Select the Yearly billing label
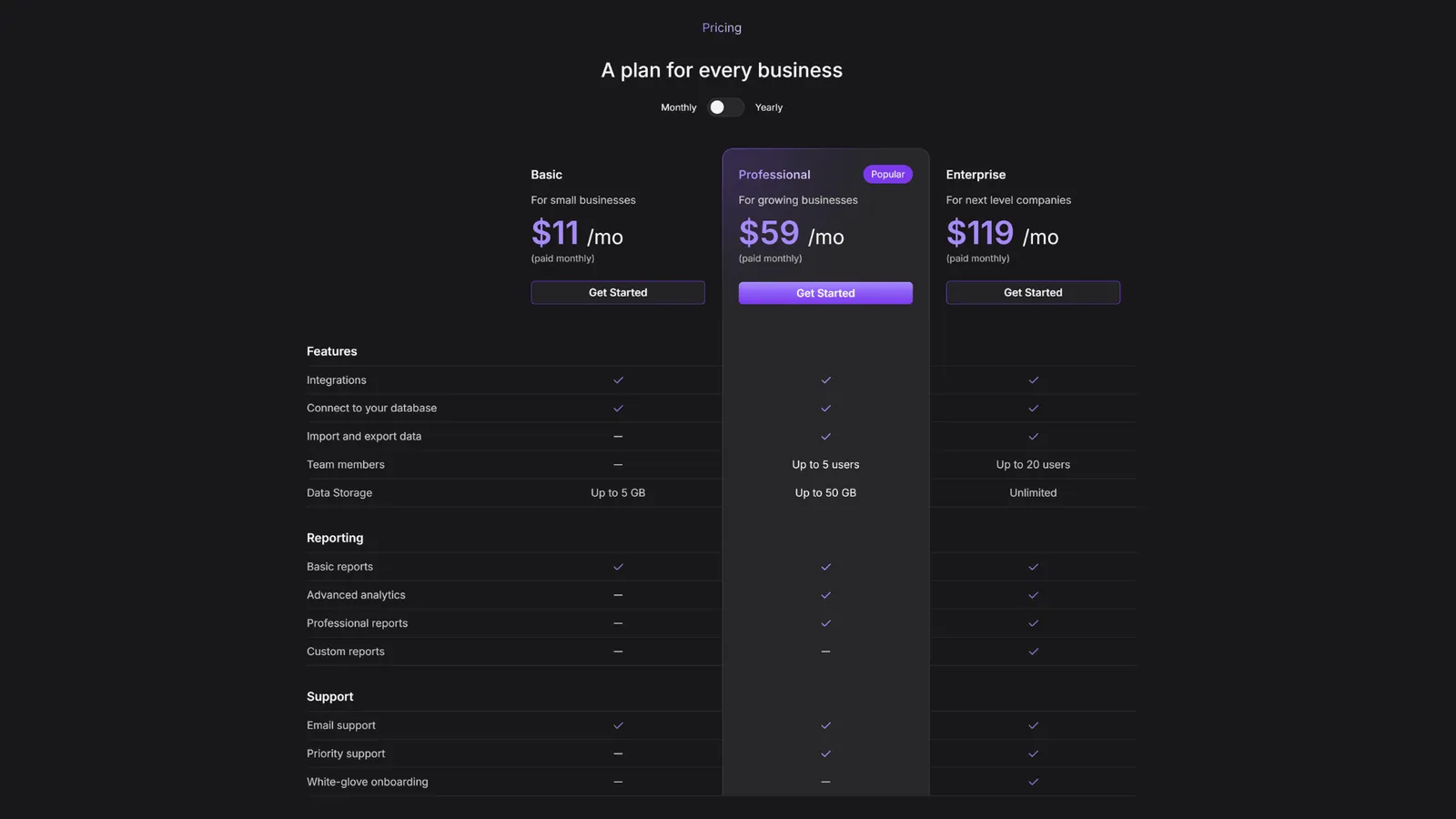 click(x=768, y=107)
